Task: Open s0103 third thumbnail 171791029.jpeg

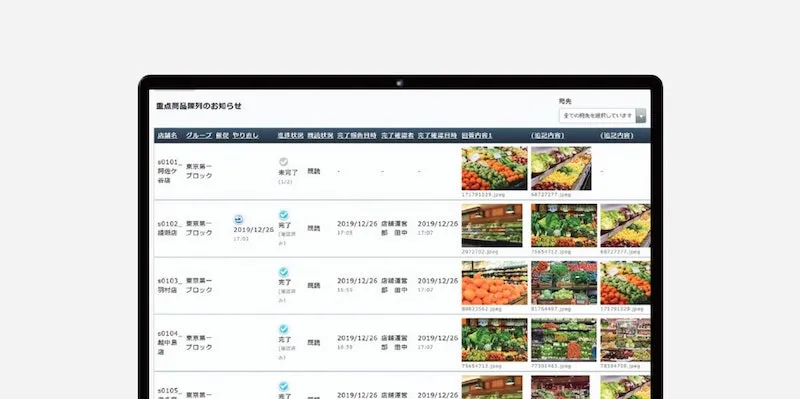Action: click(x=625, y=283)
